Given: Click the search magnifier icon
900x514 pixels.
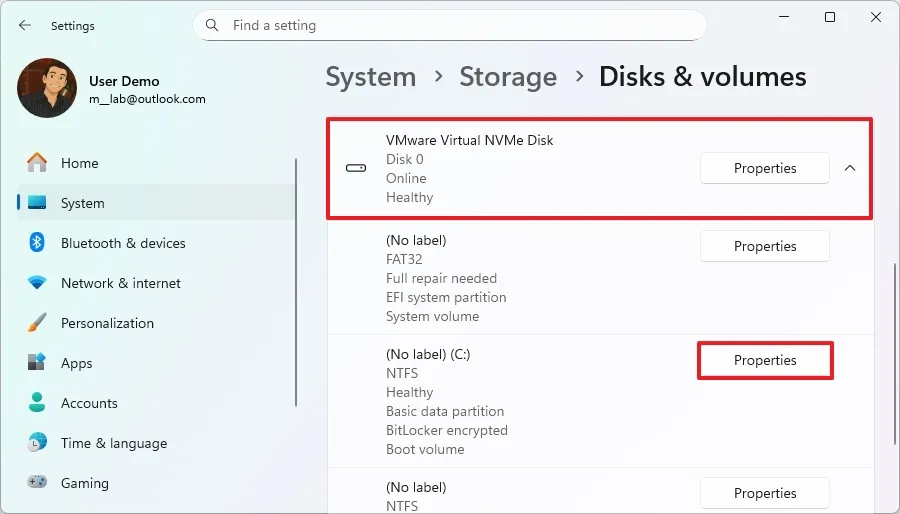Looking at the screenshot, I should click(212, 25).
